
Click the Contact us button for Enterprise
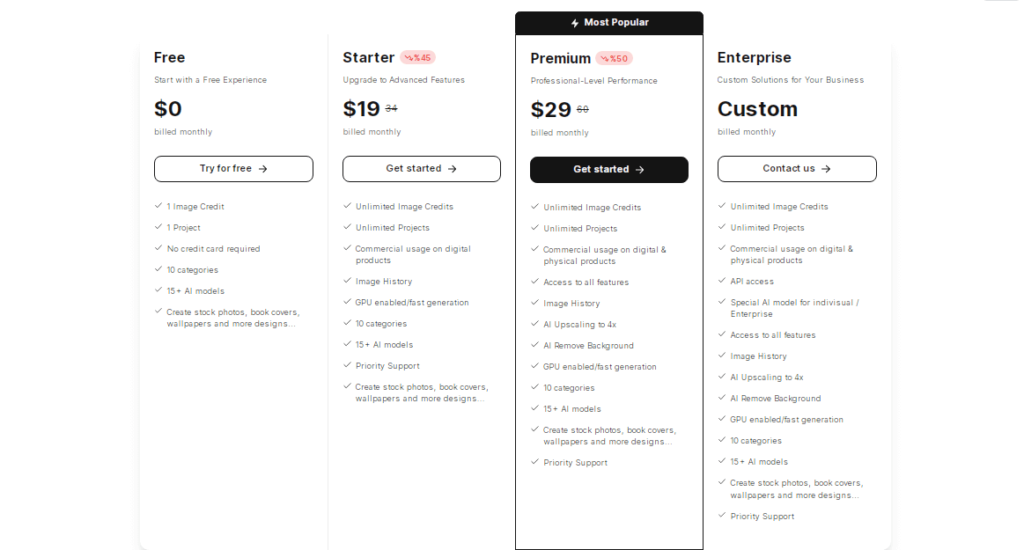click(797, 169)
